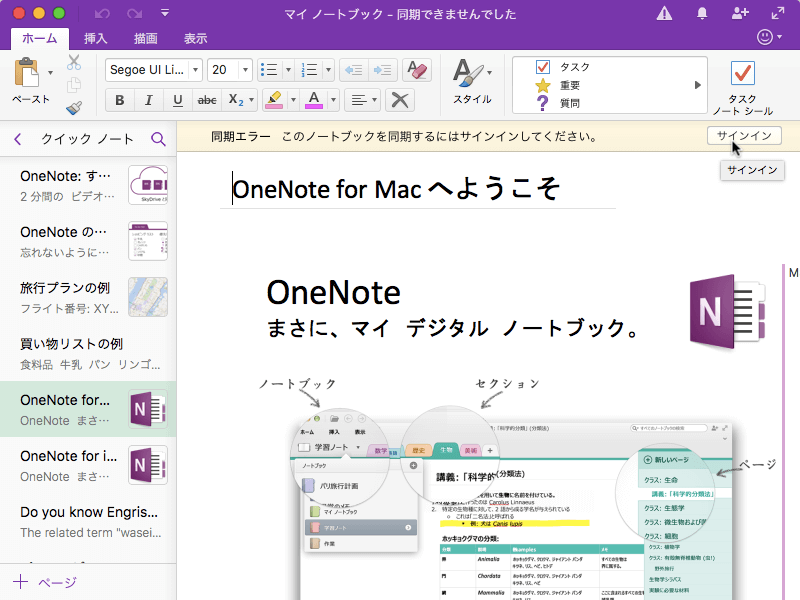This screenshot has height=600, width=800.
Task: Select the Format Painter brush icon
Action: click(x=74, y=107)
